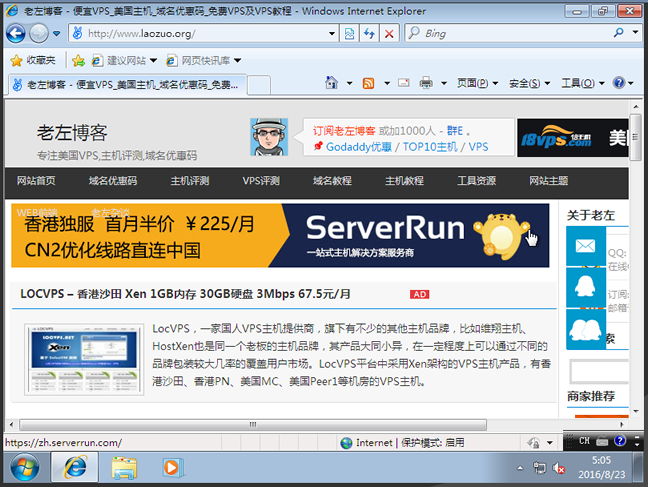Open 域名教程 nav item

pos(332,181)
